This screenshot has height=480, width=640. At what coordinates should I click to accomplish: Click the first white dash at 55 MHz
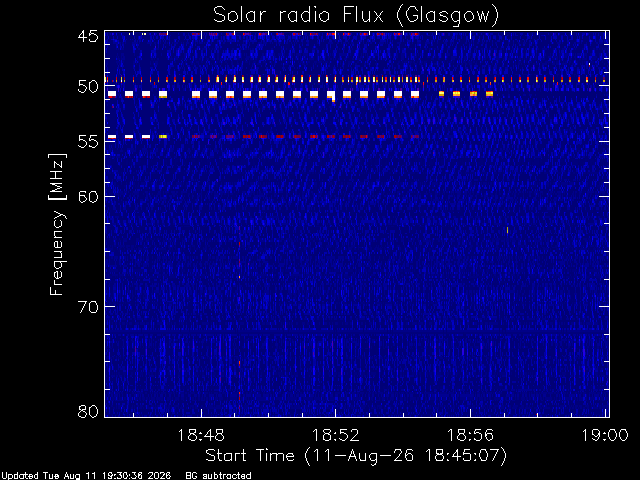point(112,137)
